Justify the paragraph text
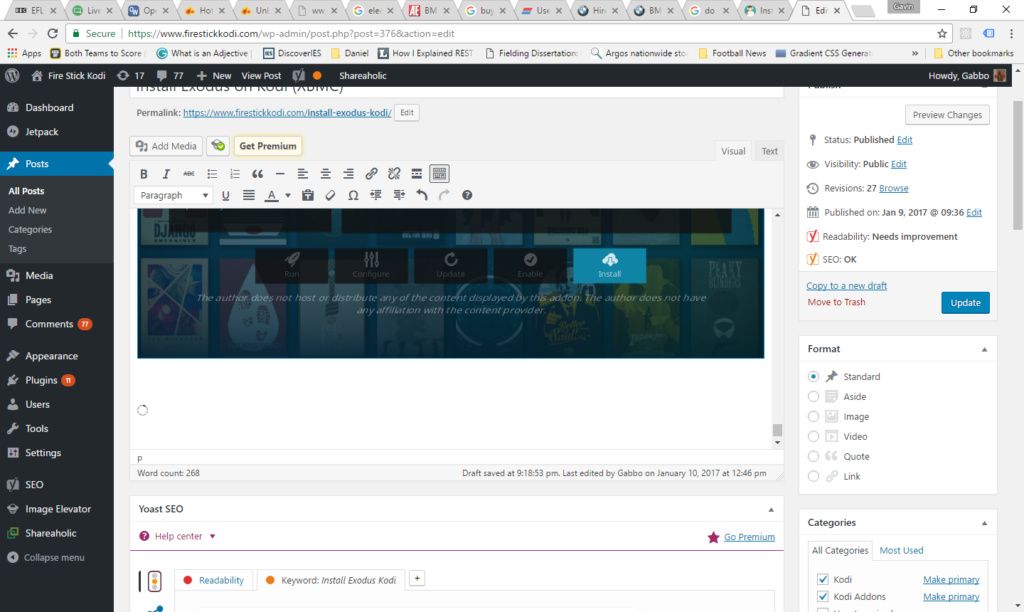This screenshot has height=612, width=1024. pos(249,195)
